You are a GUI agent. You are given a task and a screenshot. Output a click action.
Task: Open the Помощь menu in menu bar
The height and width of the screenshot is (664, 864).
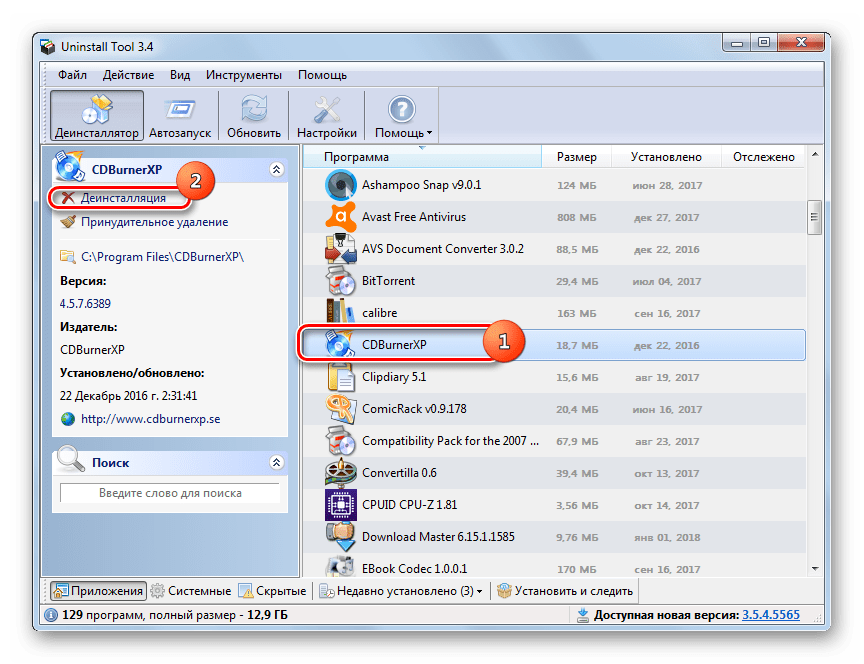tap(322, 75)
